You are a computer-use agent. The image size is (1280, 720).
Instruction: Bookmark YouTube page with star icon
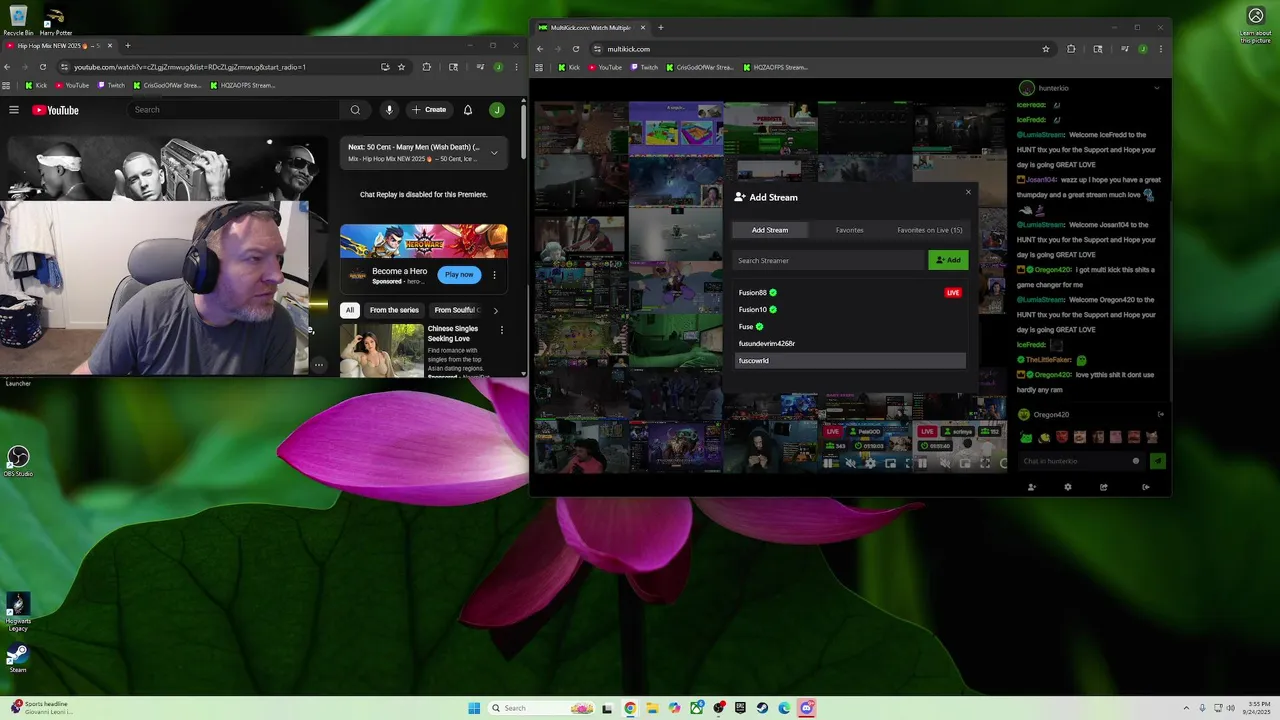[x=401, y=67]
